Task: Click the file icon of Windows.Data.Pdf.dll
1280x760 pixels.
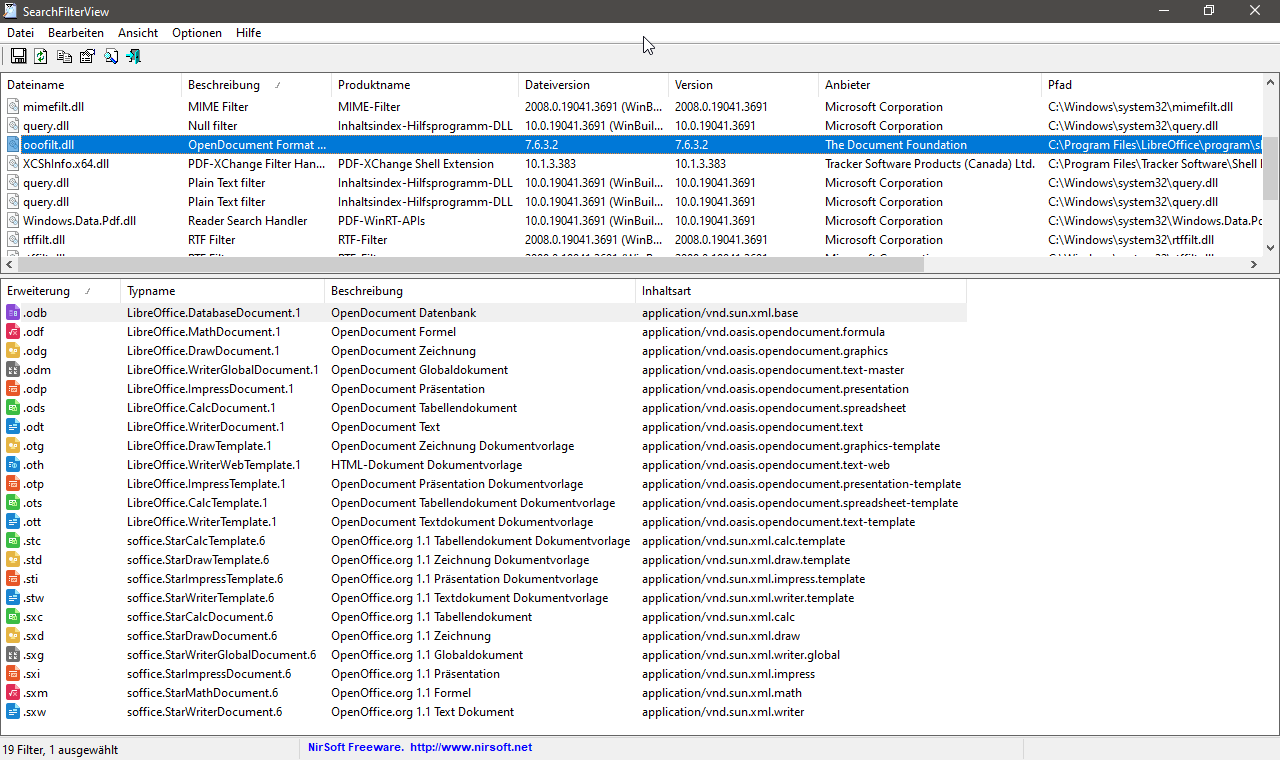Action: point(13,221)
